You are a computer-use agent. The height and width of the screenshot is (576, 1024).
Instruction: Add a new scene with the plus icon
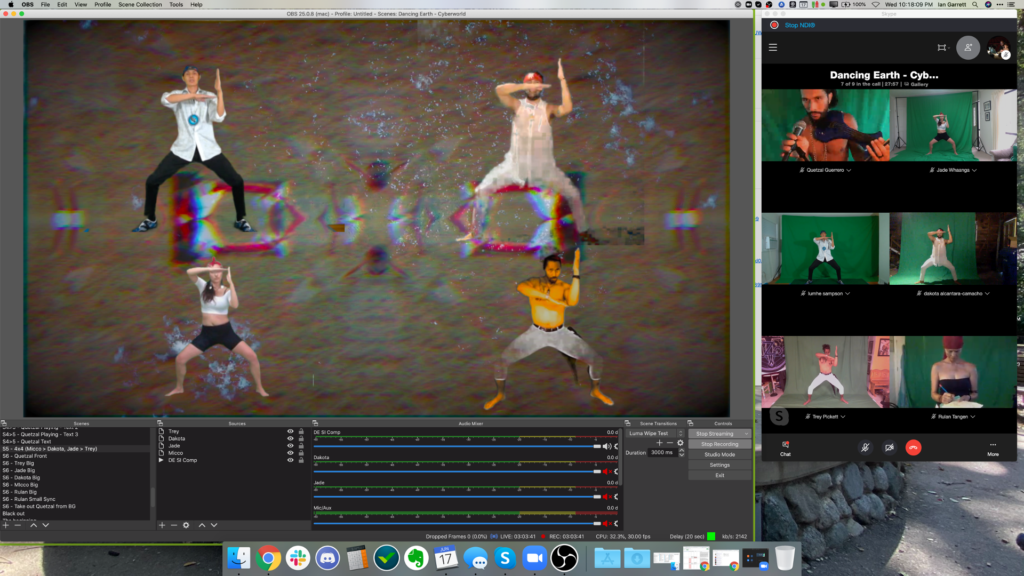pos(6,524)
